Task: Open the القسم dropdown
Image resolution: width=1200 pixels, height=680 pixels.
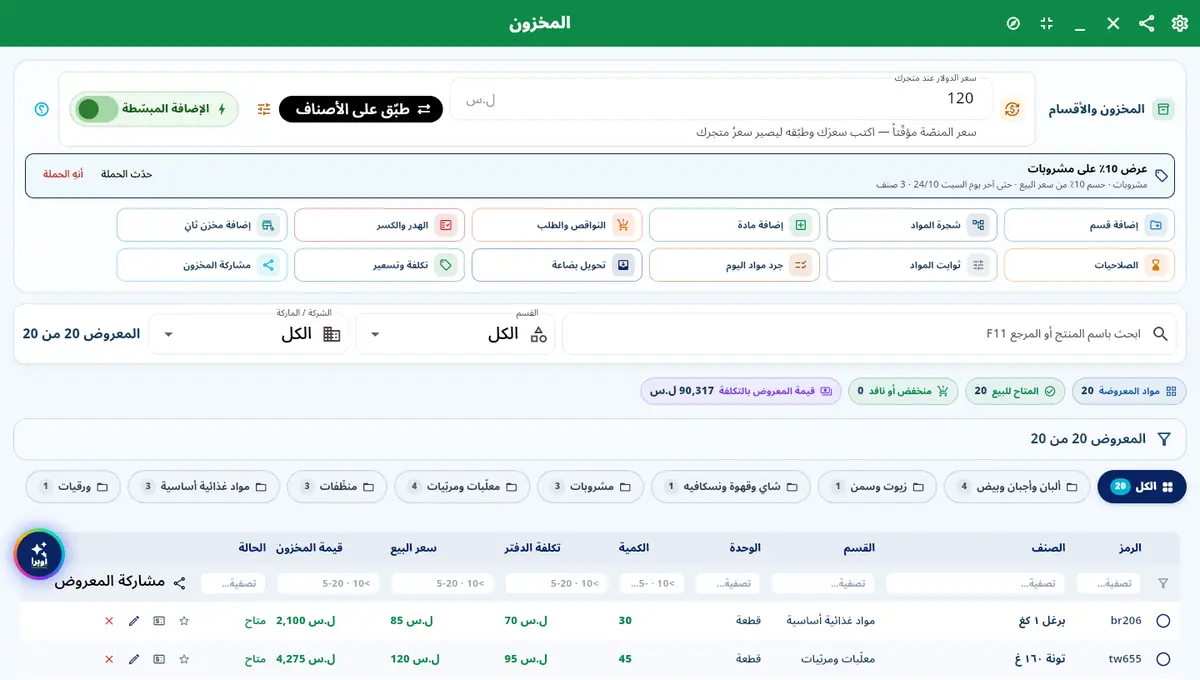Action: click(x=457, y=334)
